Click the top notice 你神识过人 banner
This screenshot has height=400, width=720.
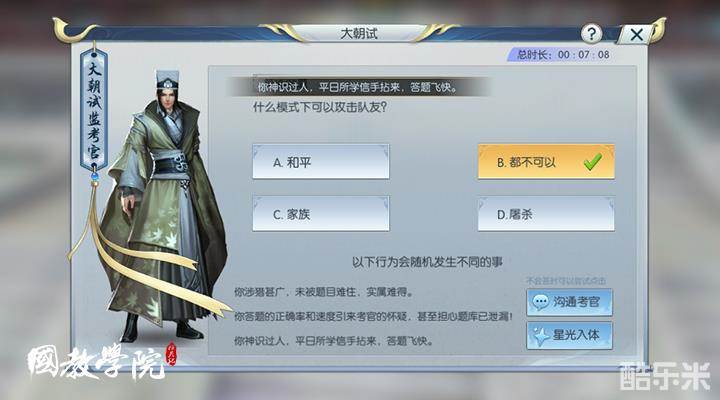pyautogui.click(x=358, y=87)
